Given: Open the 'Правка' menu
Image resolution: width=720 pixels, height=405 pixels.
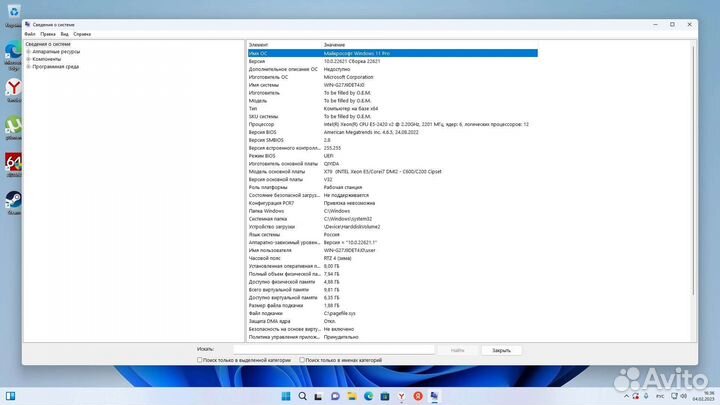Looking at the screenshot, I should pos(48,34).
